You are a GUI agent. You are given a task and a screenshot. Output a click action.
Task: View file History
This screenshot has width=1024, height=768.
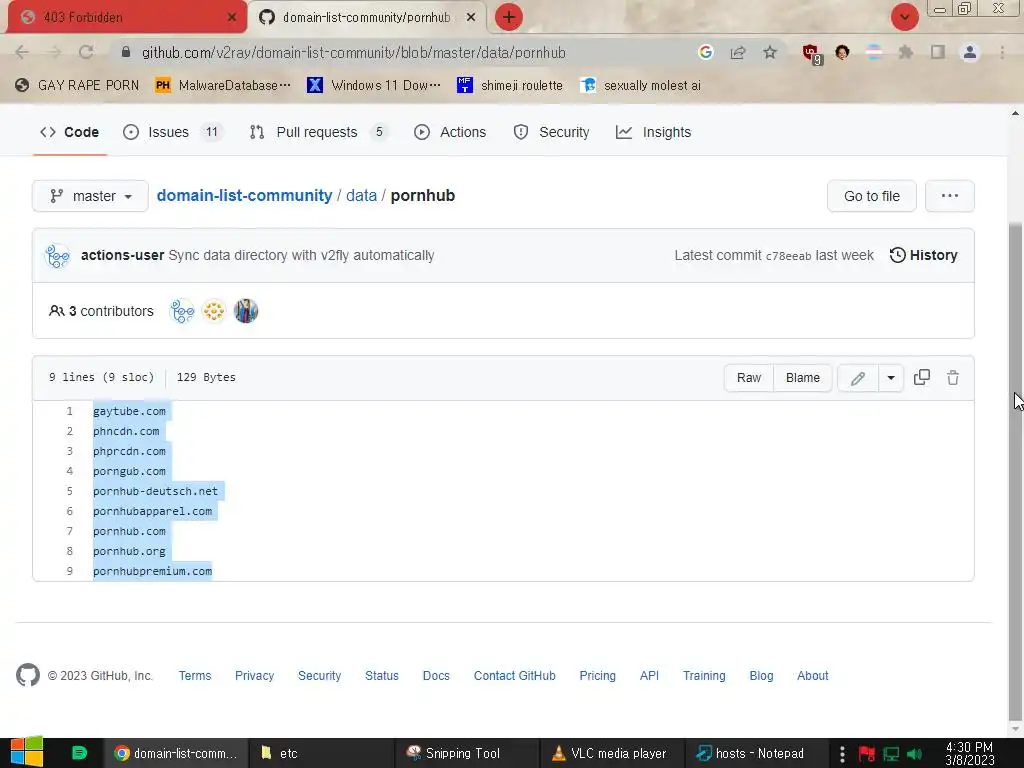pyautogui.click(x=923, y=255)
